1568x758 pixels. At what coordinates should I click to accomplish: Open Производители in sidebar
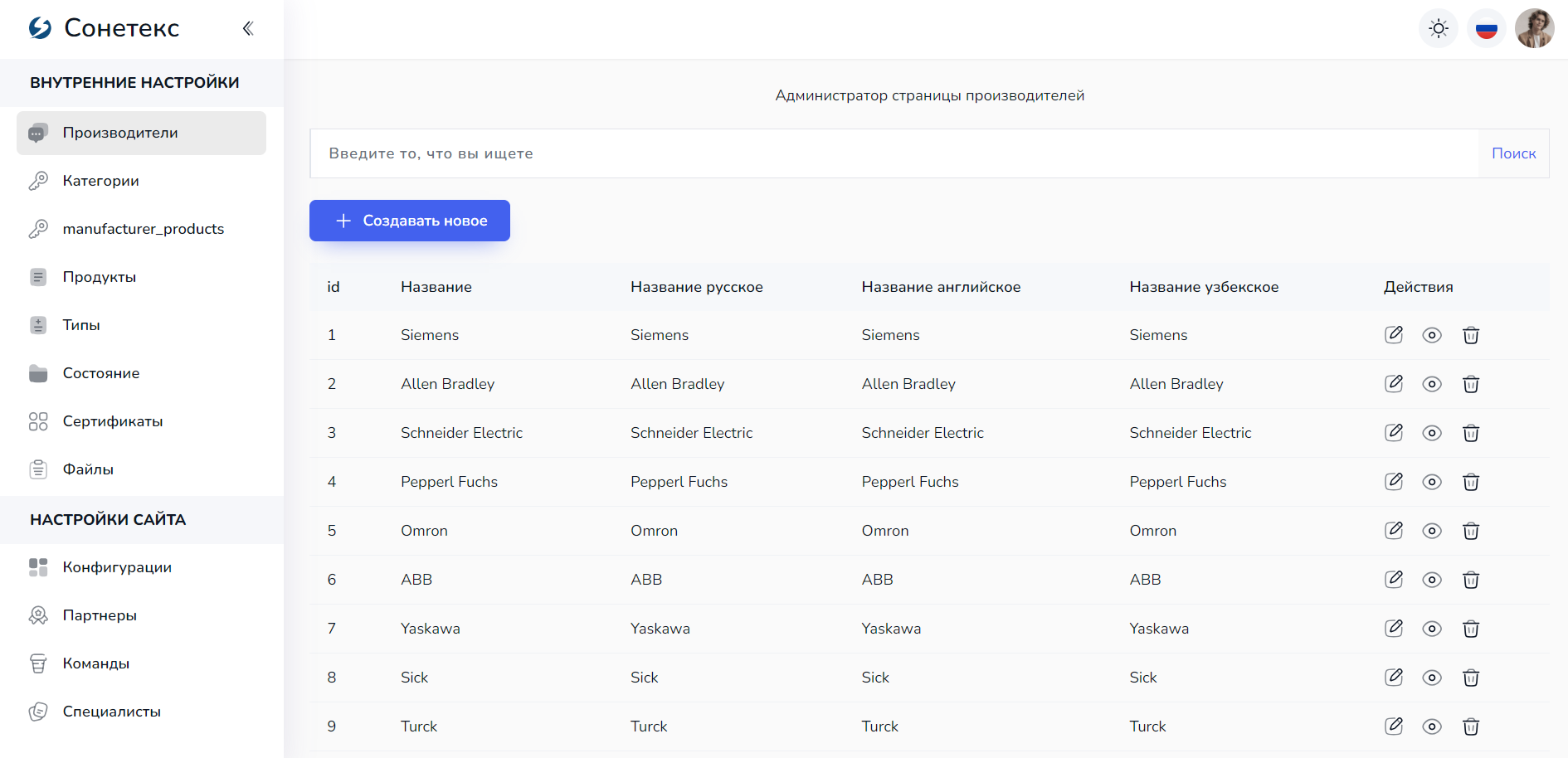(141, 133)
